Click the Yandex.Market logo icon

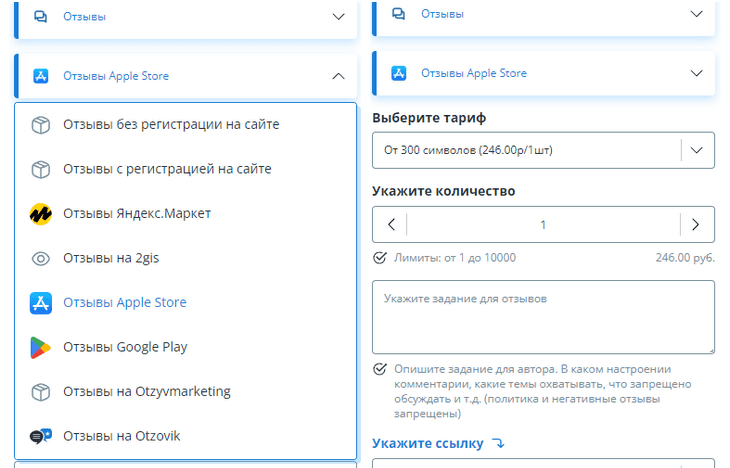tap(40, 213)
